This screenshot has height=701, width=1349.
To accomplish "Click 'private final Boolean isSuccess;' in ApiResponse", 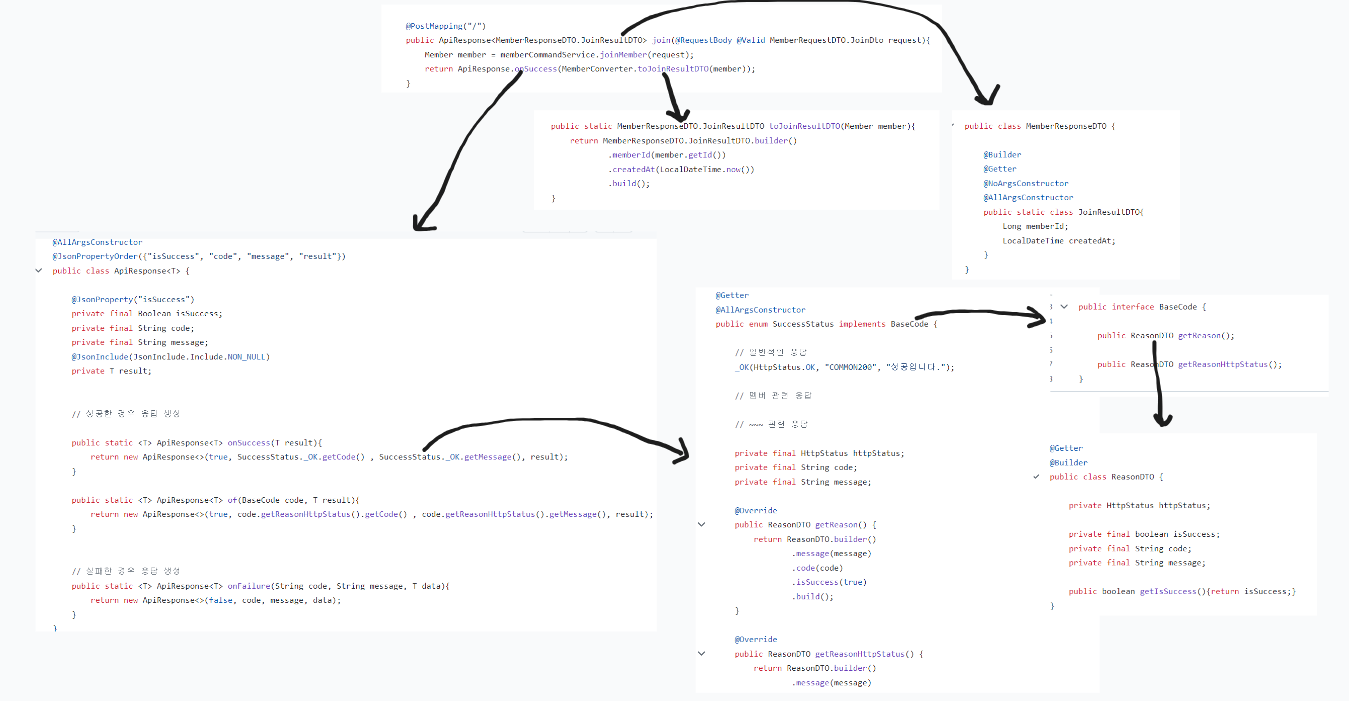I will [147, 313].
